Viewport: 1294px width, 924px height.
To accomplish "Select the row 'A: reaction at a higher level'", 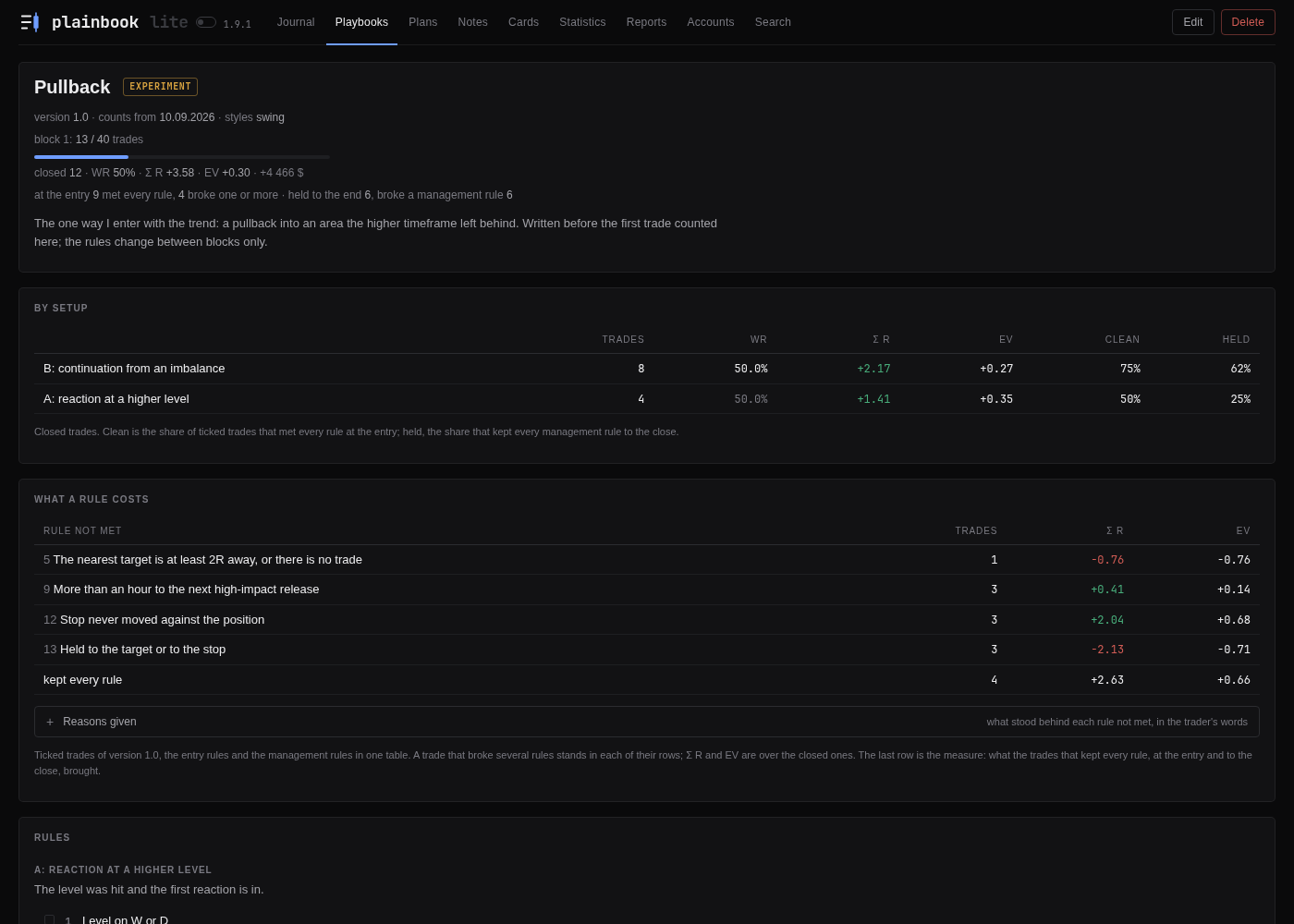I will [x=647, y=399].
